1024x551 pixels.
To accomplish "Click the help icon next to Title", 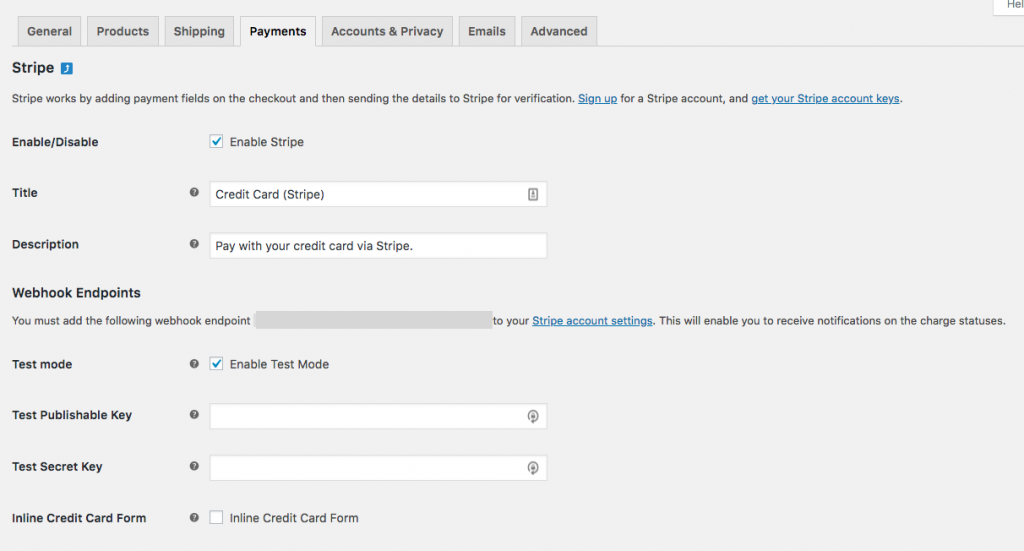I will tap(194, 192).
